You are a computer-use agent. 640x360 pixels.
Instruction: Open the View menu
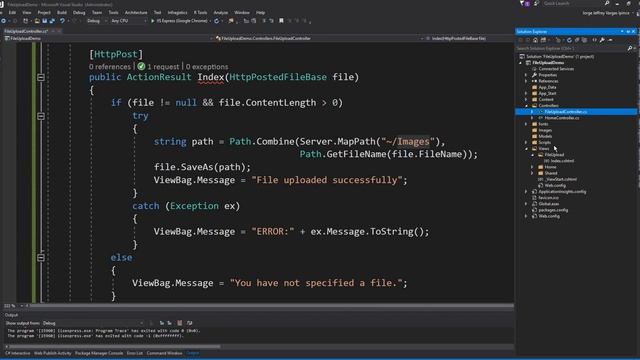(x=27, y=13)
